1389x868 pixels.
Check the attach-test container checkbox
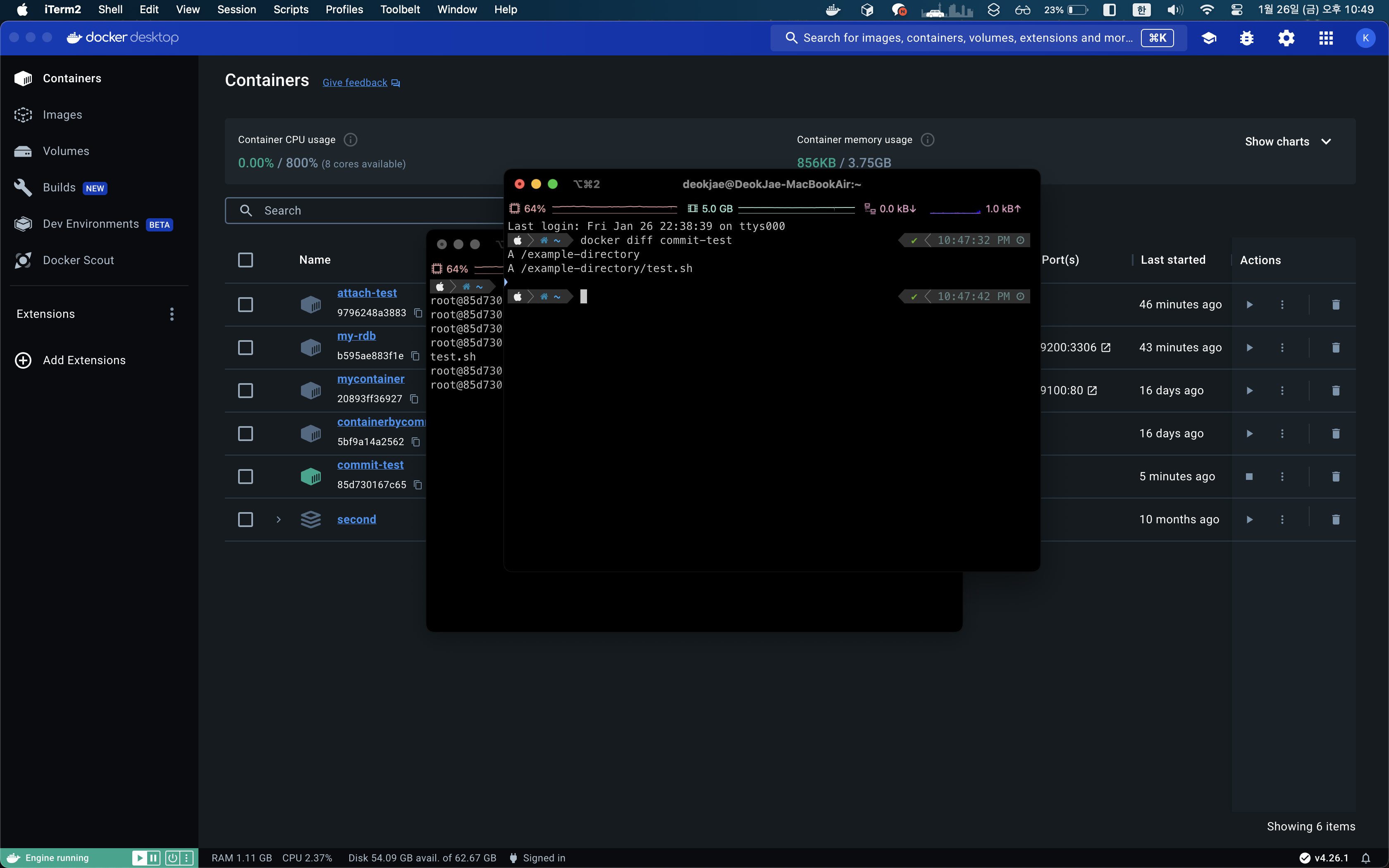click(245, 304)
